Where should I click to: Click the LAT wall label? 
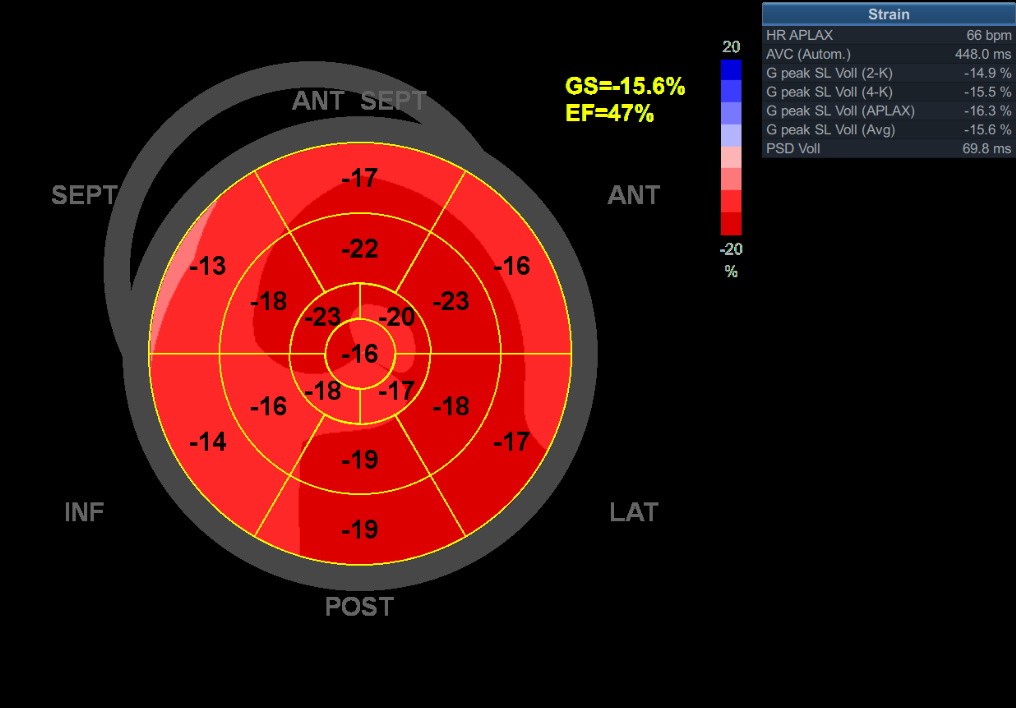click(x=634, y=512)
